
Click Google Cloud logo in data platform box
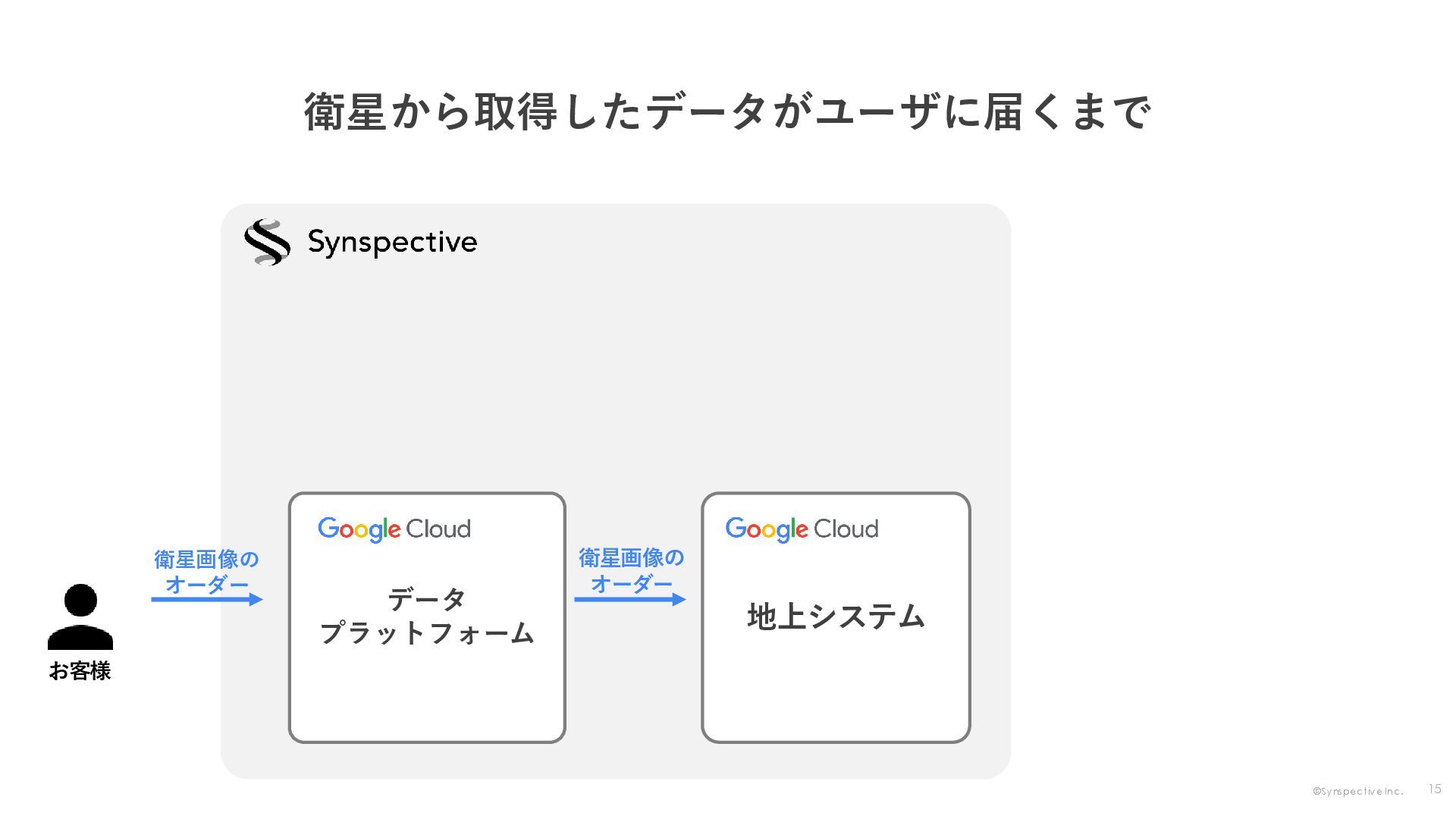(x=394, y=529)
